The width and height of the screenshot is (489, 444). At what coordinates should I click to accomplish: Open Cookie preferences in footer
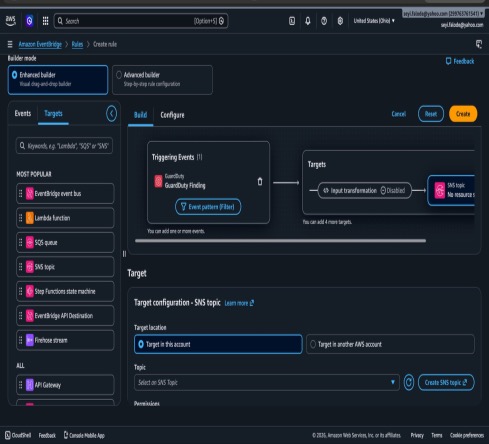click(x=467, y=435)
